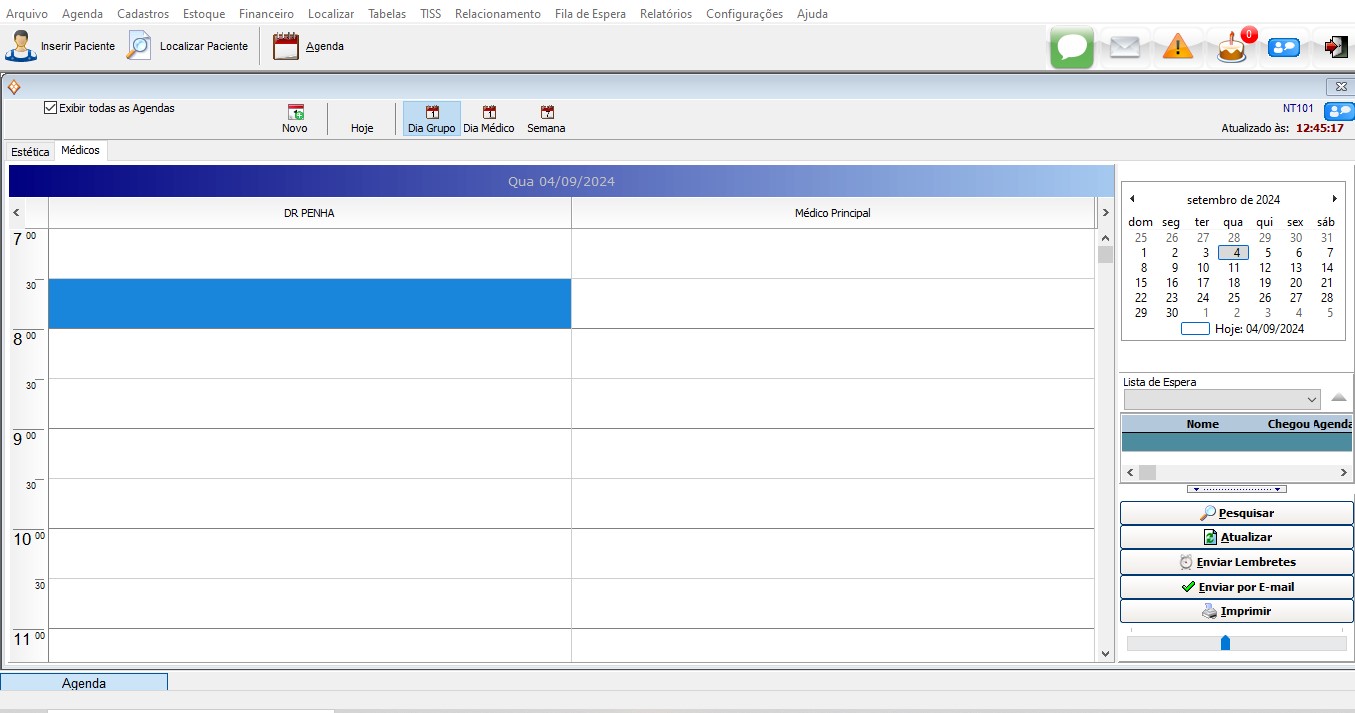Click the Inserir Paciente icon
The image size is (1355, 713).
tap(20, 46)
